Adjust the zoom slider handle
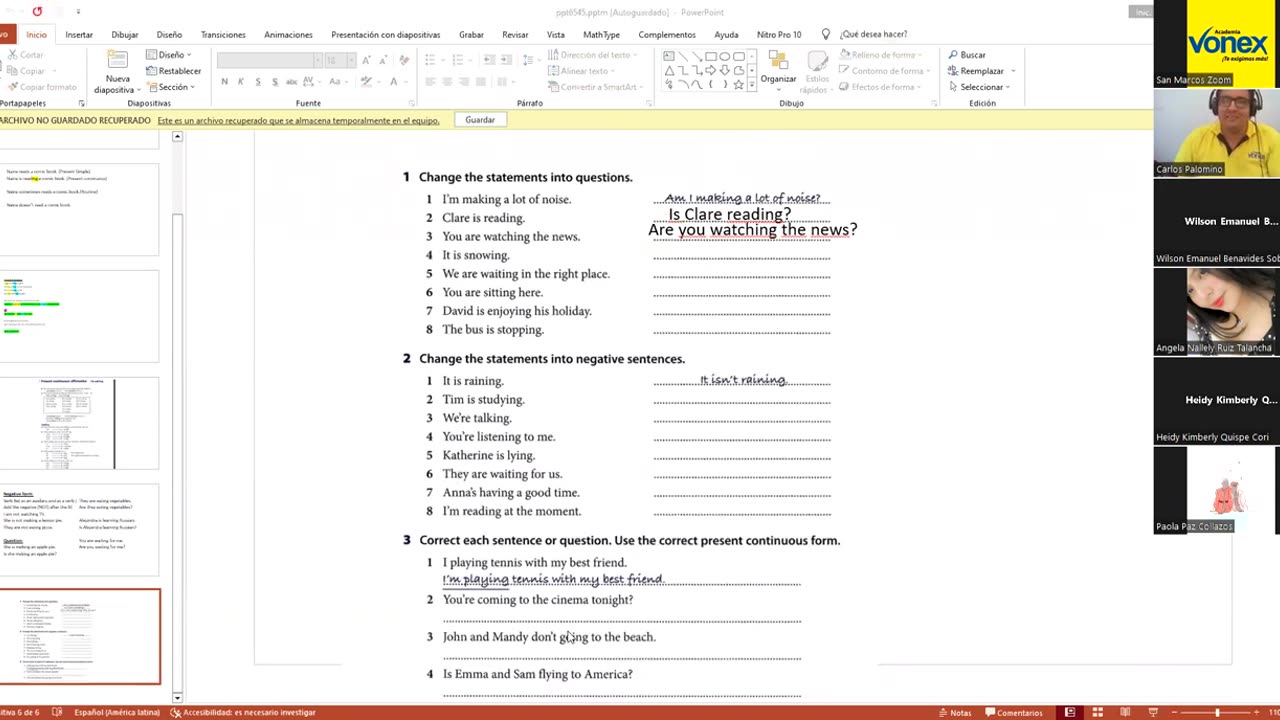The image size is (1280, 720). click(x=1217, y=712)
